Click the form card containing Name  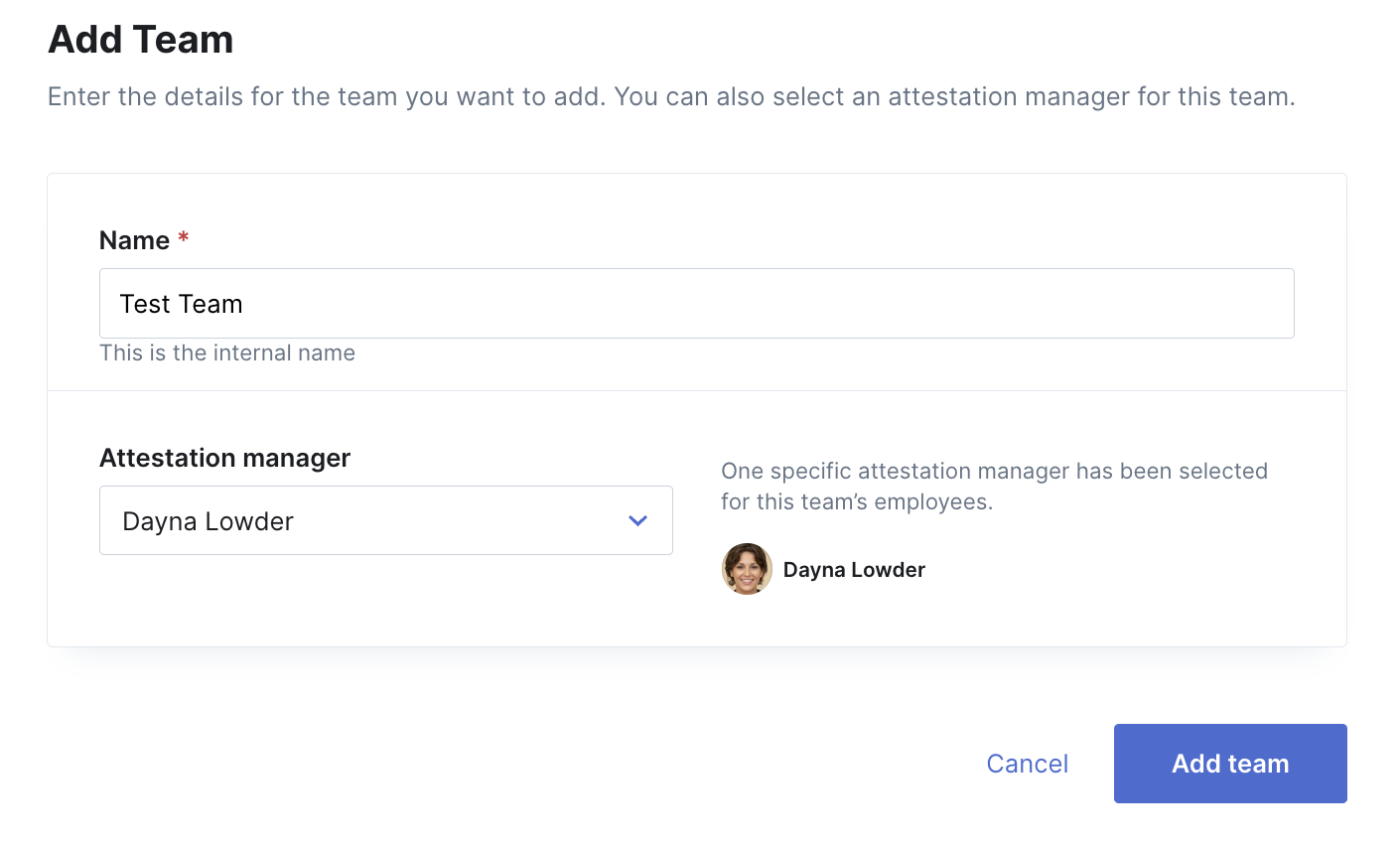695,281
